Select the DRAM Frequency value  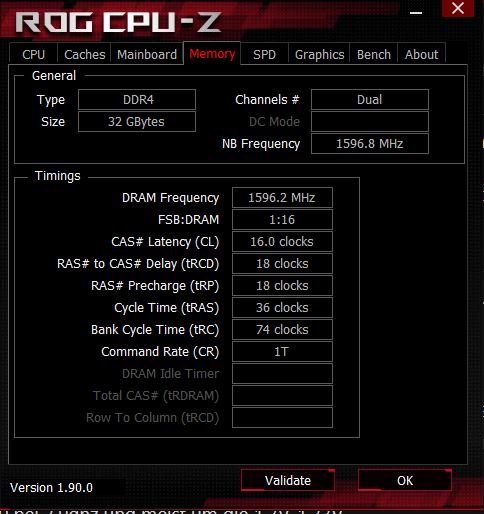[x=282, y=198]
